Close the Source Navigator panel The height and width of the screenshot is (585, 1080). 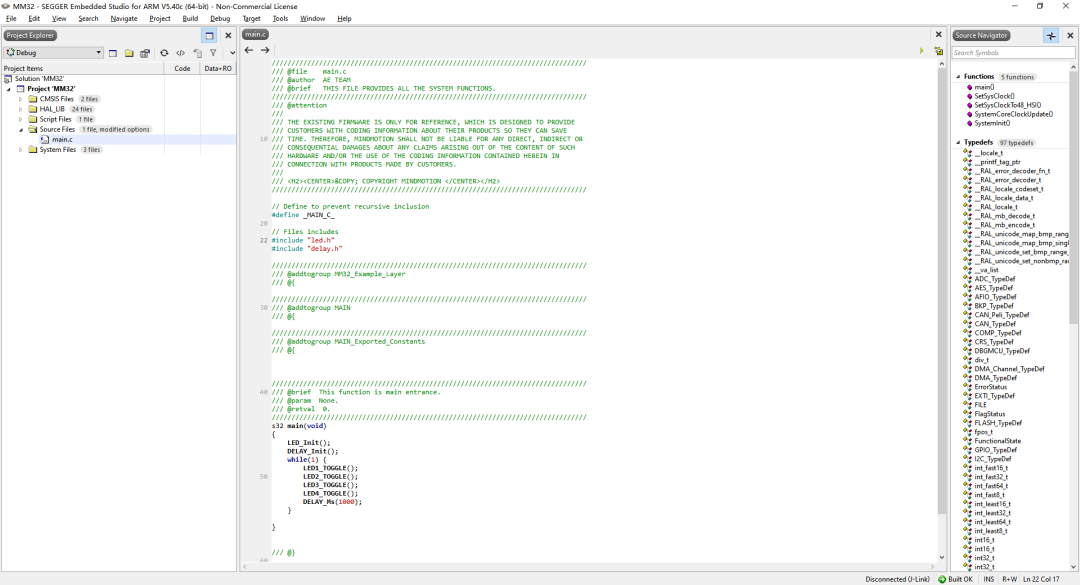[x=1070, y=36]
